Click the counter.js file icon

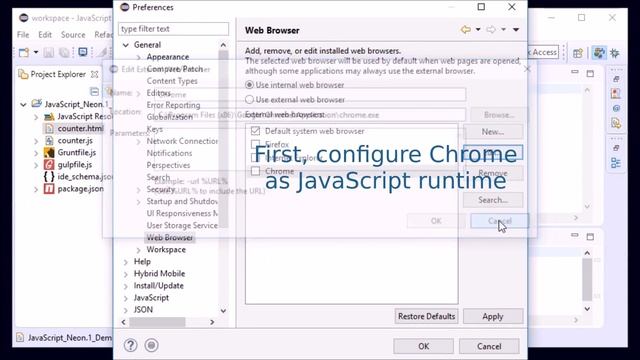coord(49,141)
